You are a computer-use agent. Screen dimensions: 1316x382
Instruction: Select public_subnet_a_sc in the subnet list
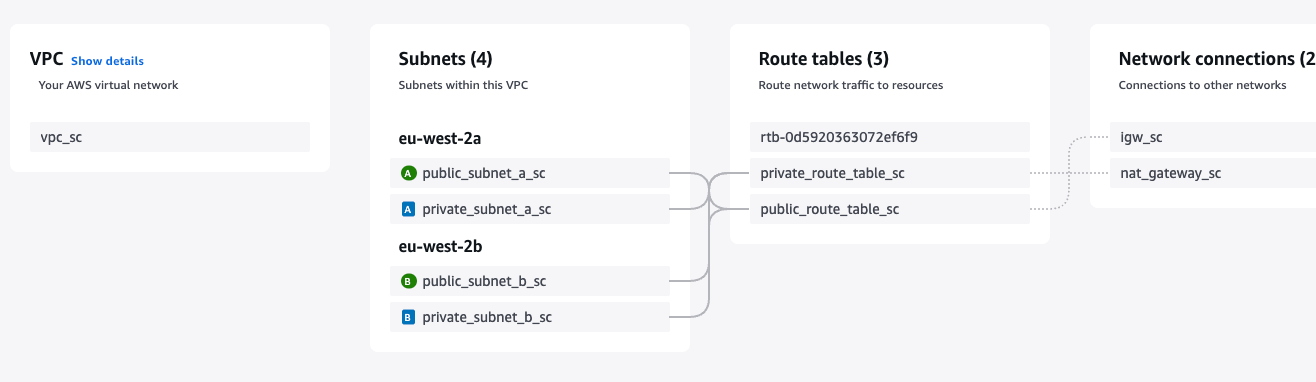[530, 173]
